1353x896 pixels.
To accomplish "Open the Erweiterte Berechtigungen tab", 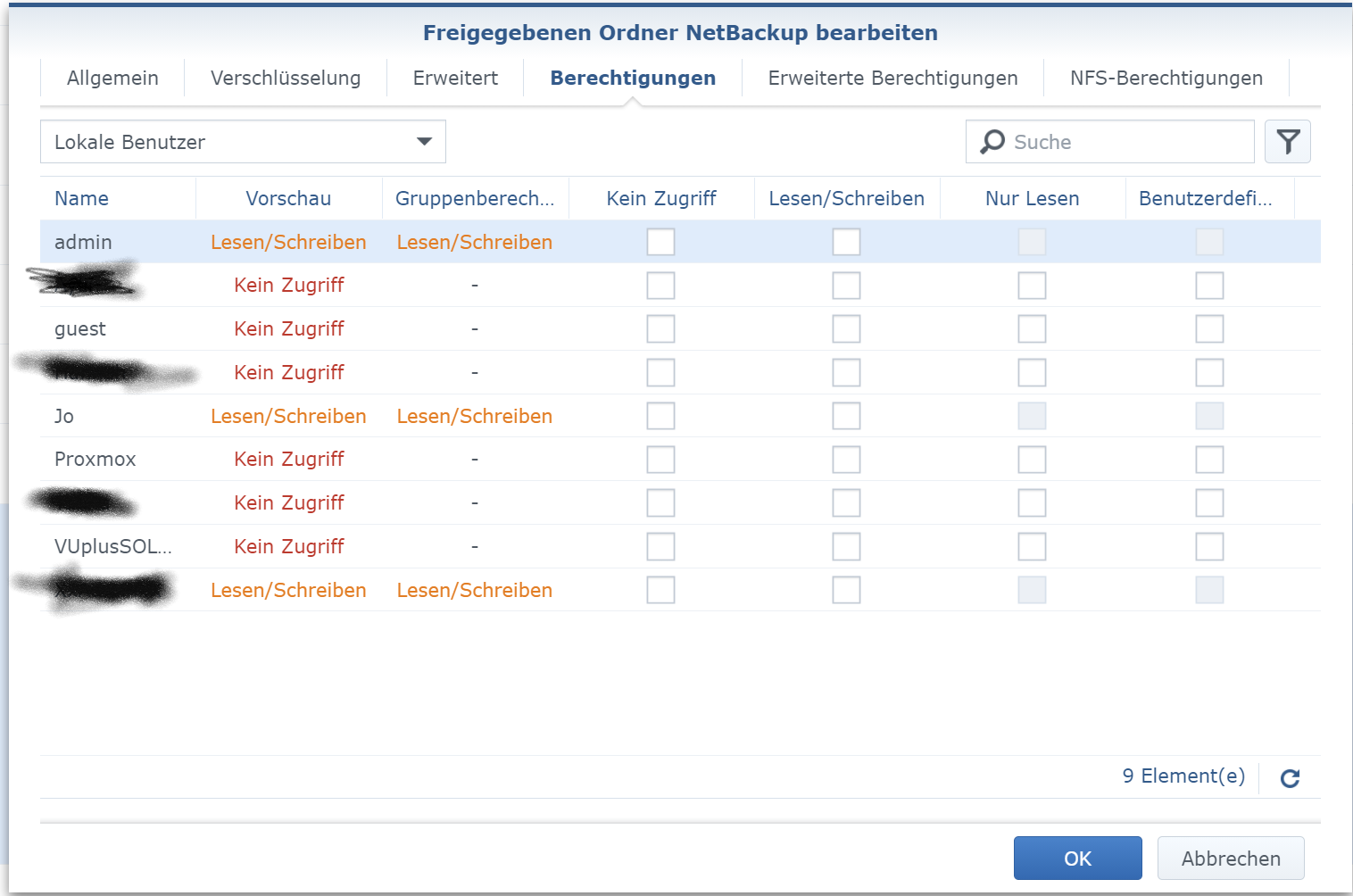I will 892,79.
